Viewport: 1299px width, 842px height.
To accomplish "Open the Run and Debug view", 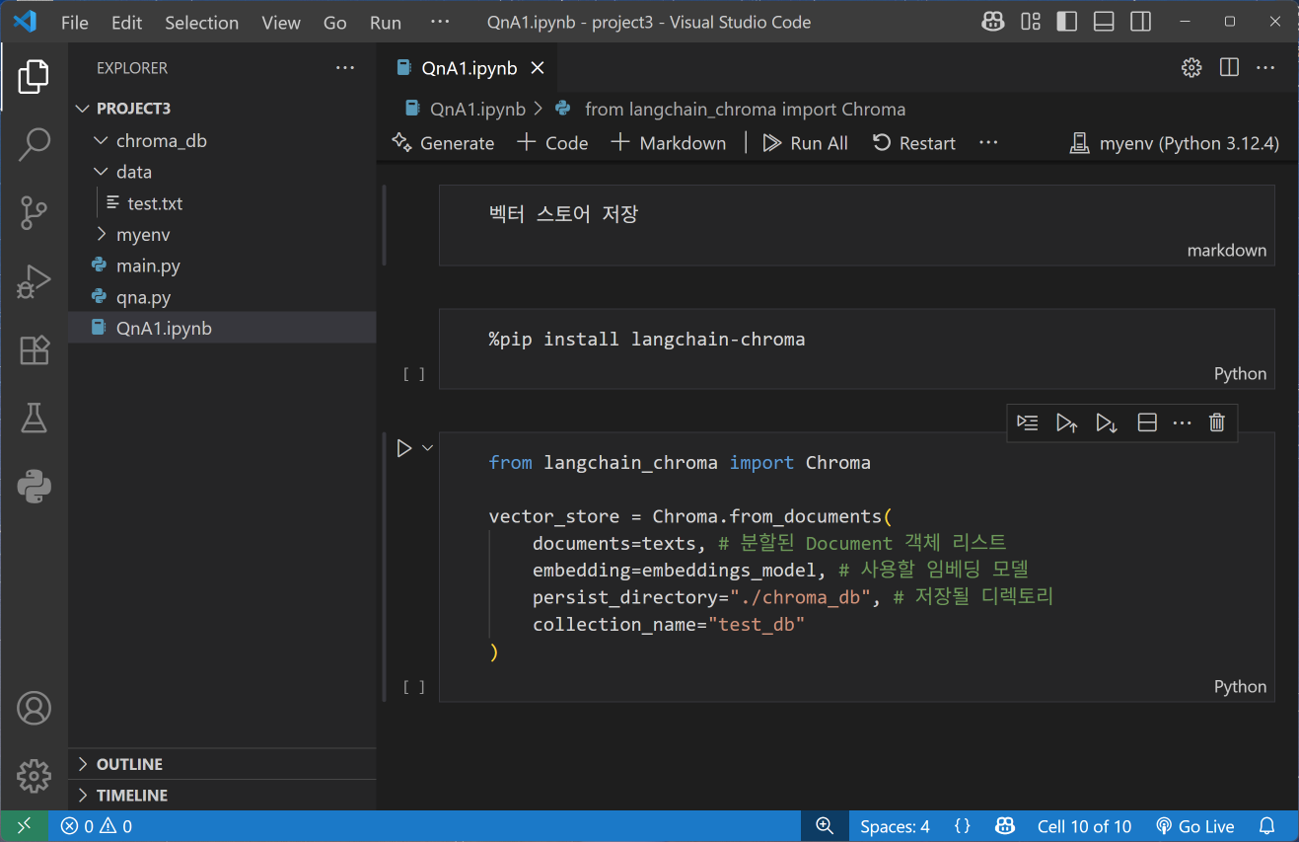I will [33, 281].
